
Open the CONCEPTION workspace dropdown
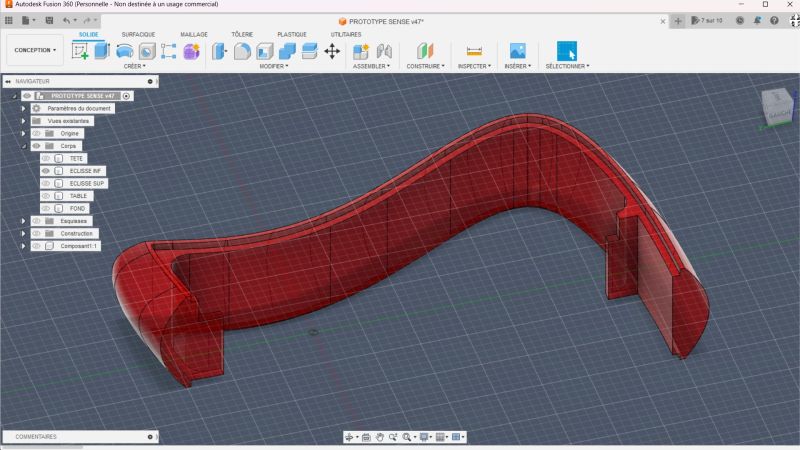pos(35,50)
